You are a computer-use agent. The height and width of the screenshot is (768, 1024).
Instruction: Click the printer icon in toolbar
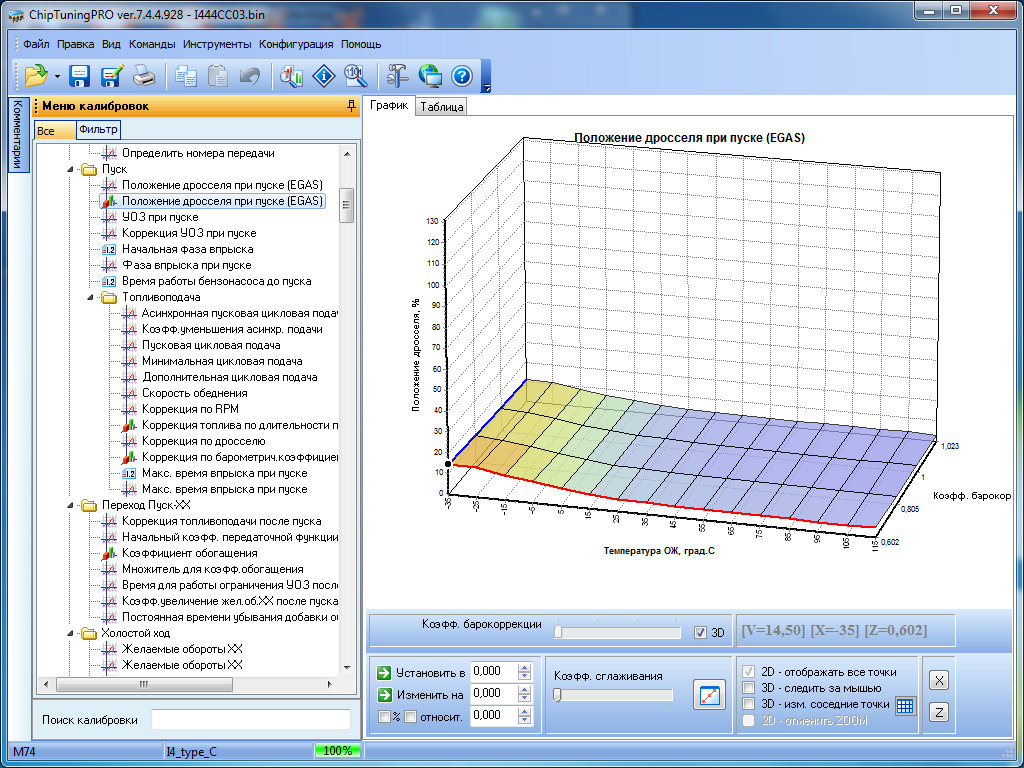coord(143,76)
